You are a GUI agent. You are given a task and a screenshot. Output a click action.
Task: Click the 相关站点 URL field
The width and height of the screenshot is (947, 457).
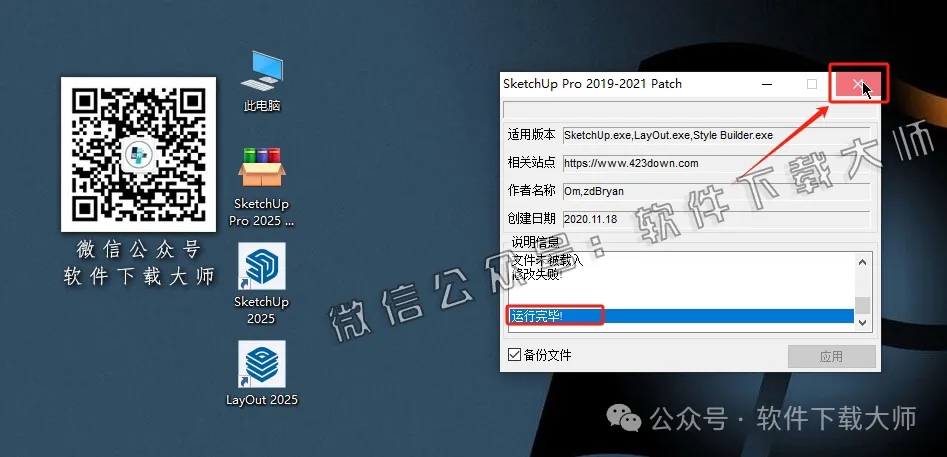click(716, 164)
